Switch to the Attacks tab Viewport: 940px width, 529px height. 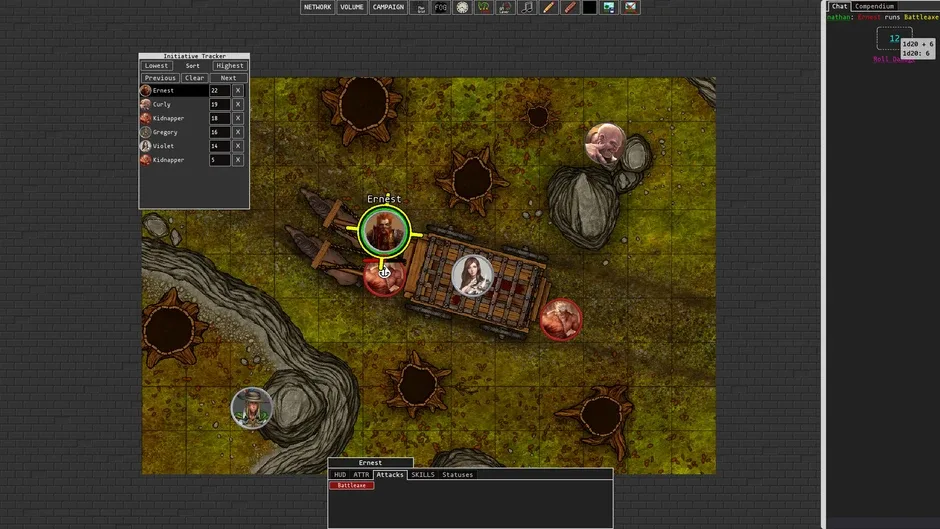[390, 474]
